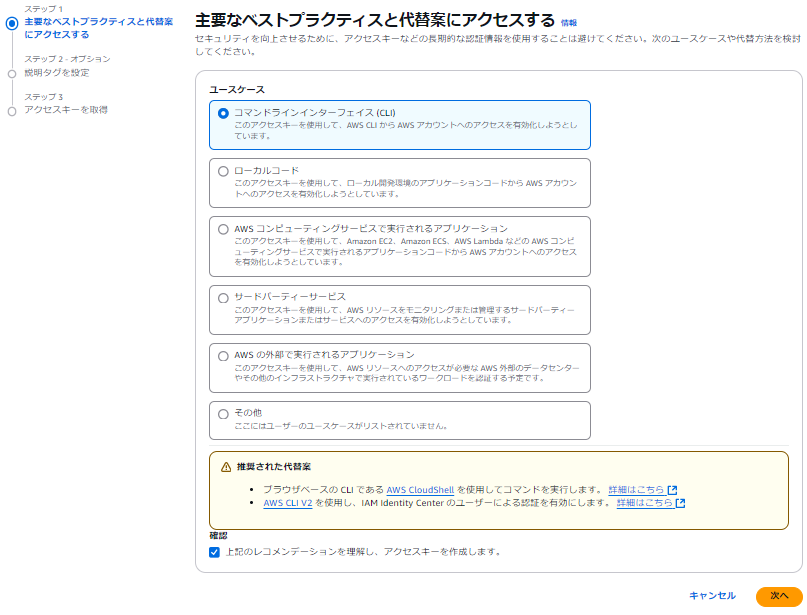Click the ローカルコード description text
Viewport: 807px width, 615px height.
(x=406, y=188)
